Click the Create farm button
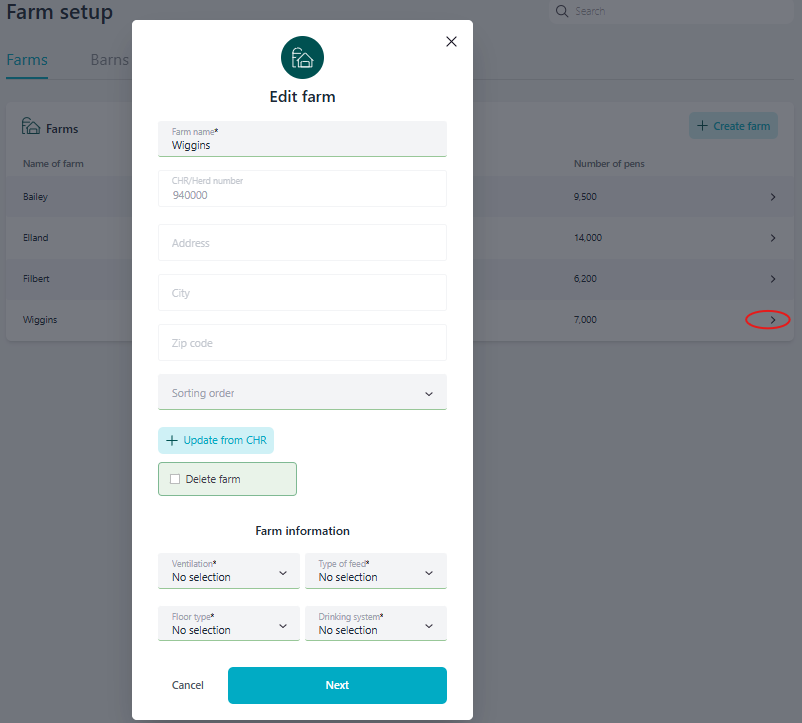 point(733,126)
